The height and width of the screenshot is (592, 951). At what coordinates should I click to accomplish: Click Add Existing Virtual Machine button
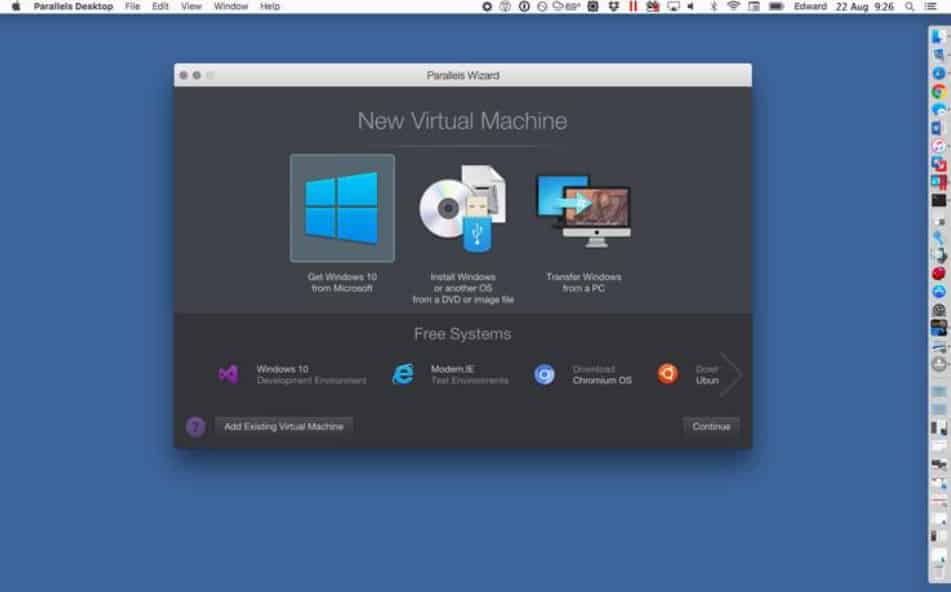tap(284, 426)
